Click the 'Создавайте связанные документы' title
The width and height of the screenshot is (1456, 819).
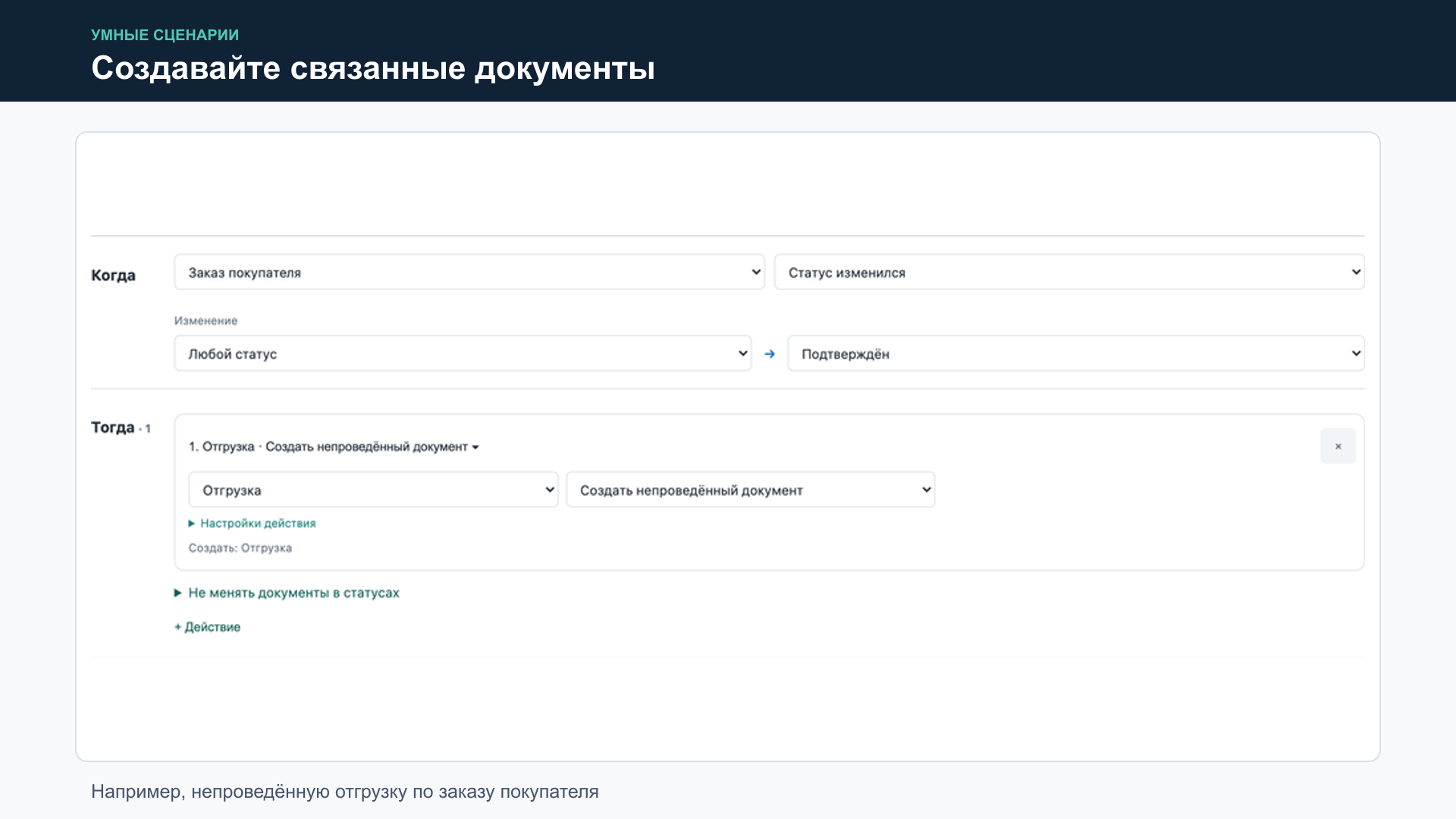click(x=373, y=68)
